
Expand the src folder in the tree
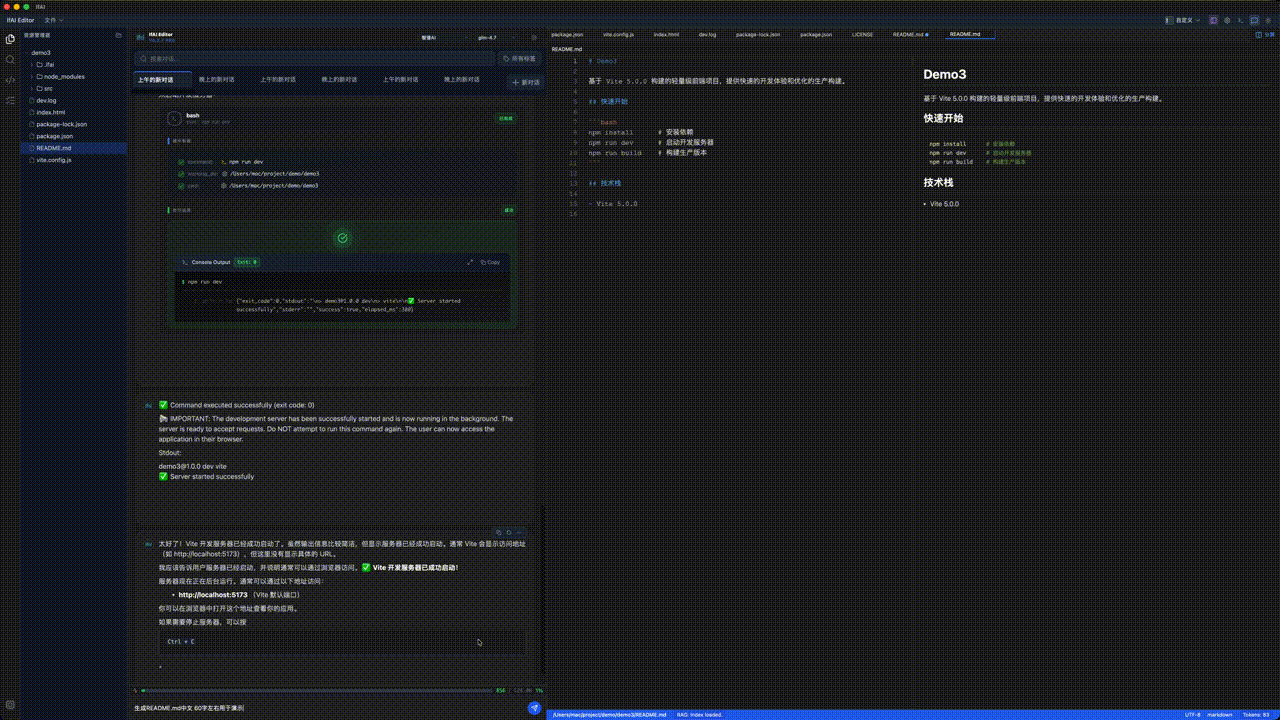[x=48, y=88]
